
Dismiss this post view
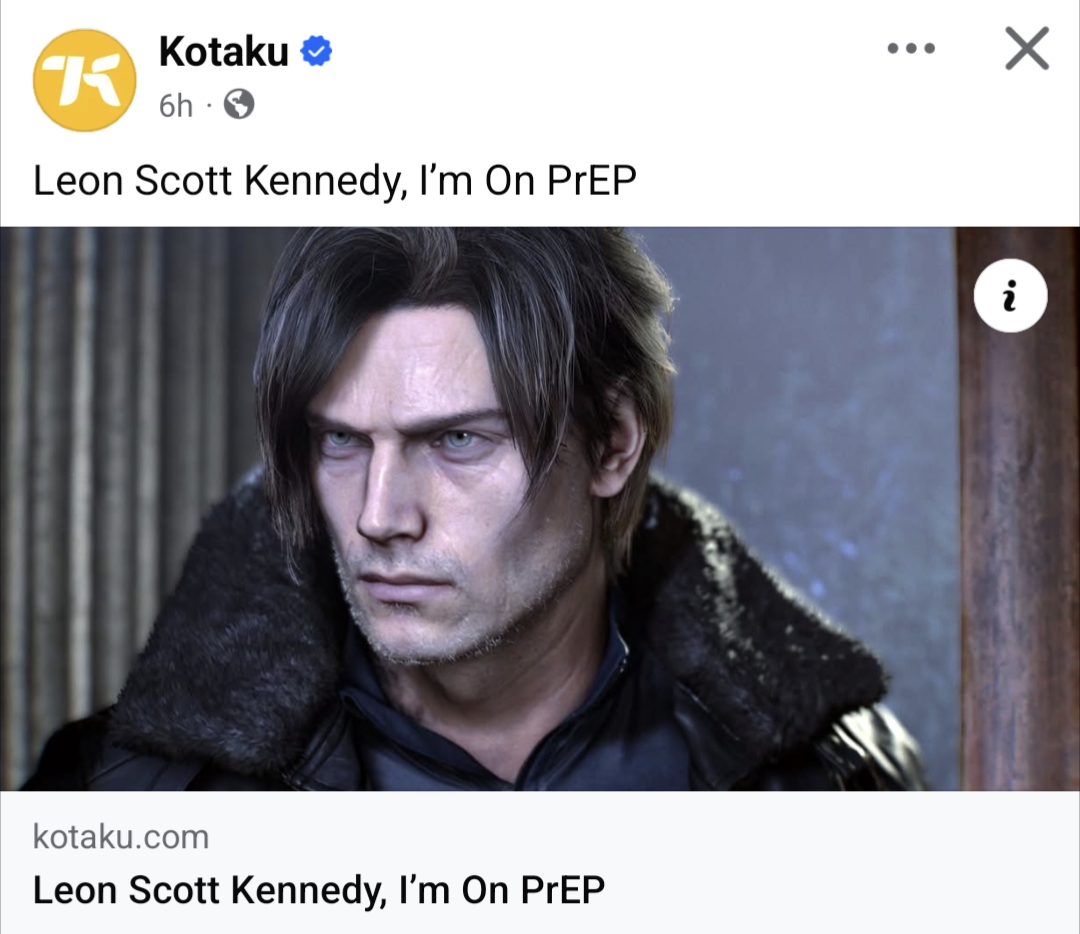click(1027, 48)
